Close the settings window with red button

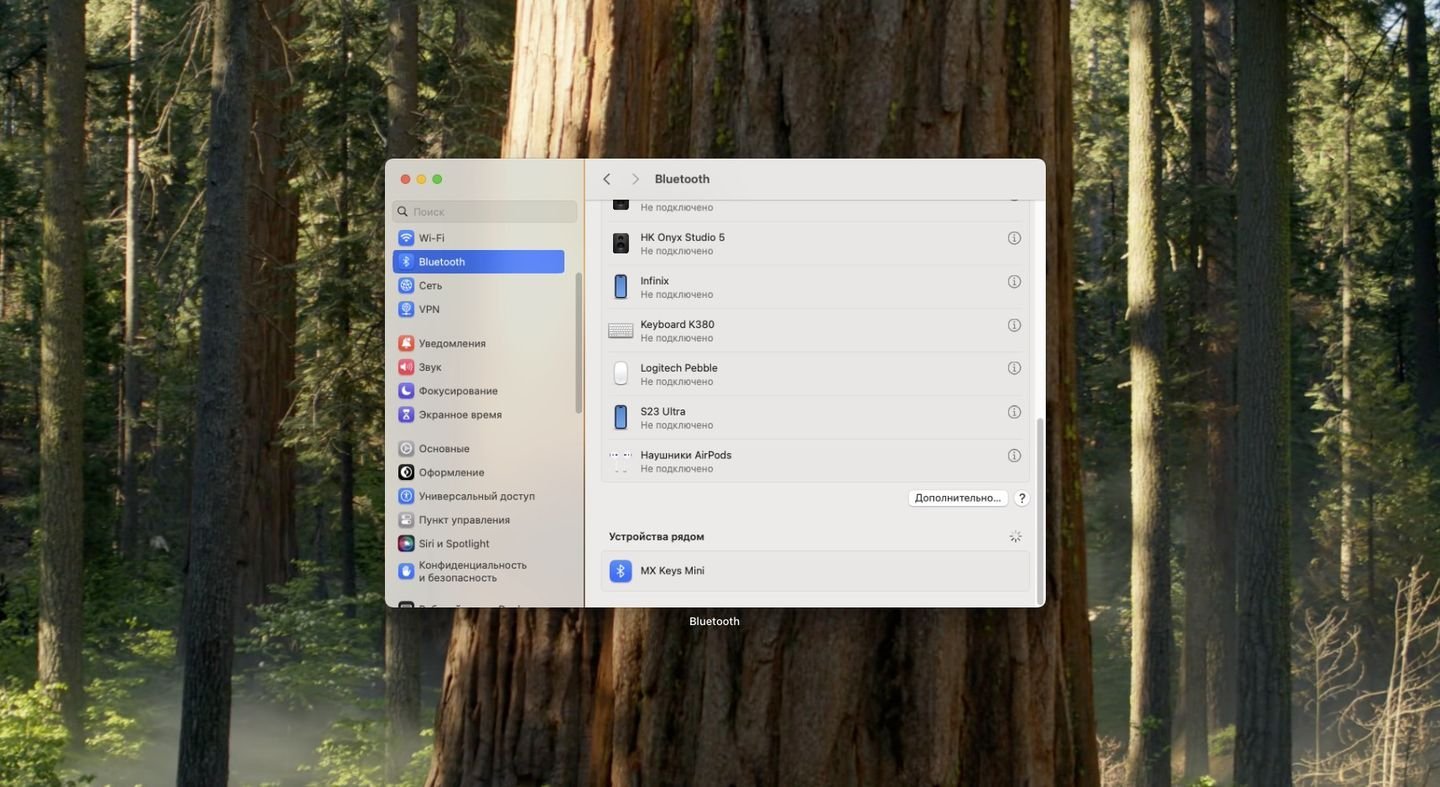[405, 179]
